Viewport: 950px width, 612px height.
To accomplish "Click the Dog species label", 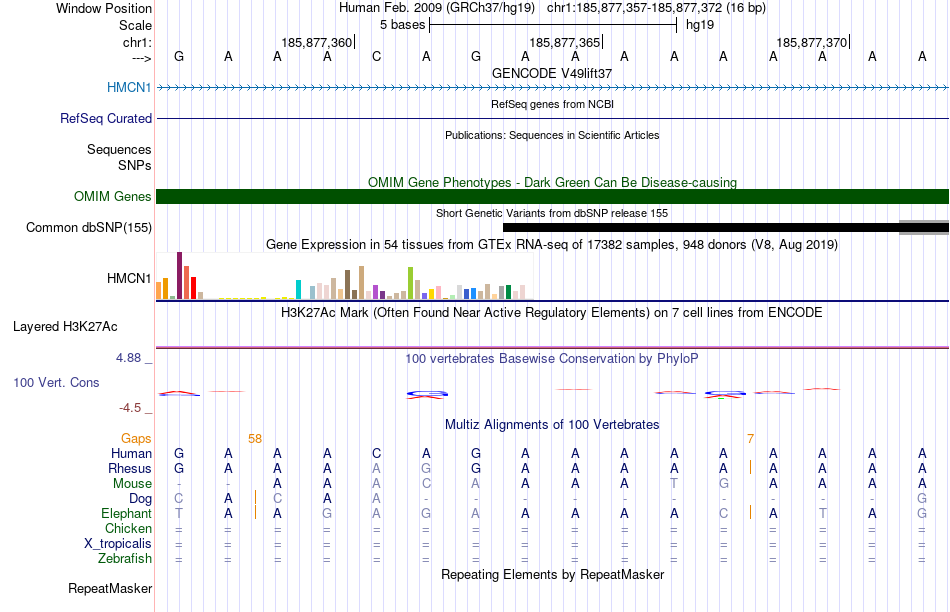I will coord(141,498).
